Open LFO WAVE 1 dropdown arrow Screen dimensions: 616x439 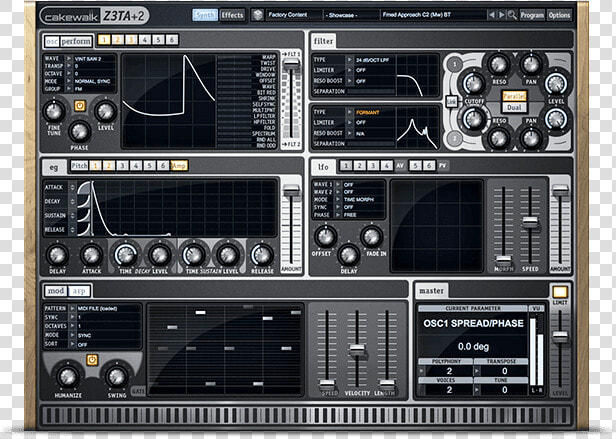pos(338,184)
